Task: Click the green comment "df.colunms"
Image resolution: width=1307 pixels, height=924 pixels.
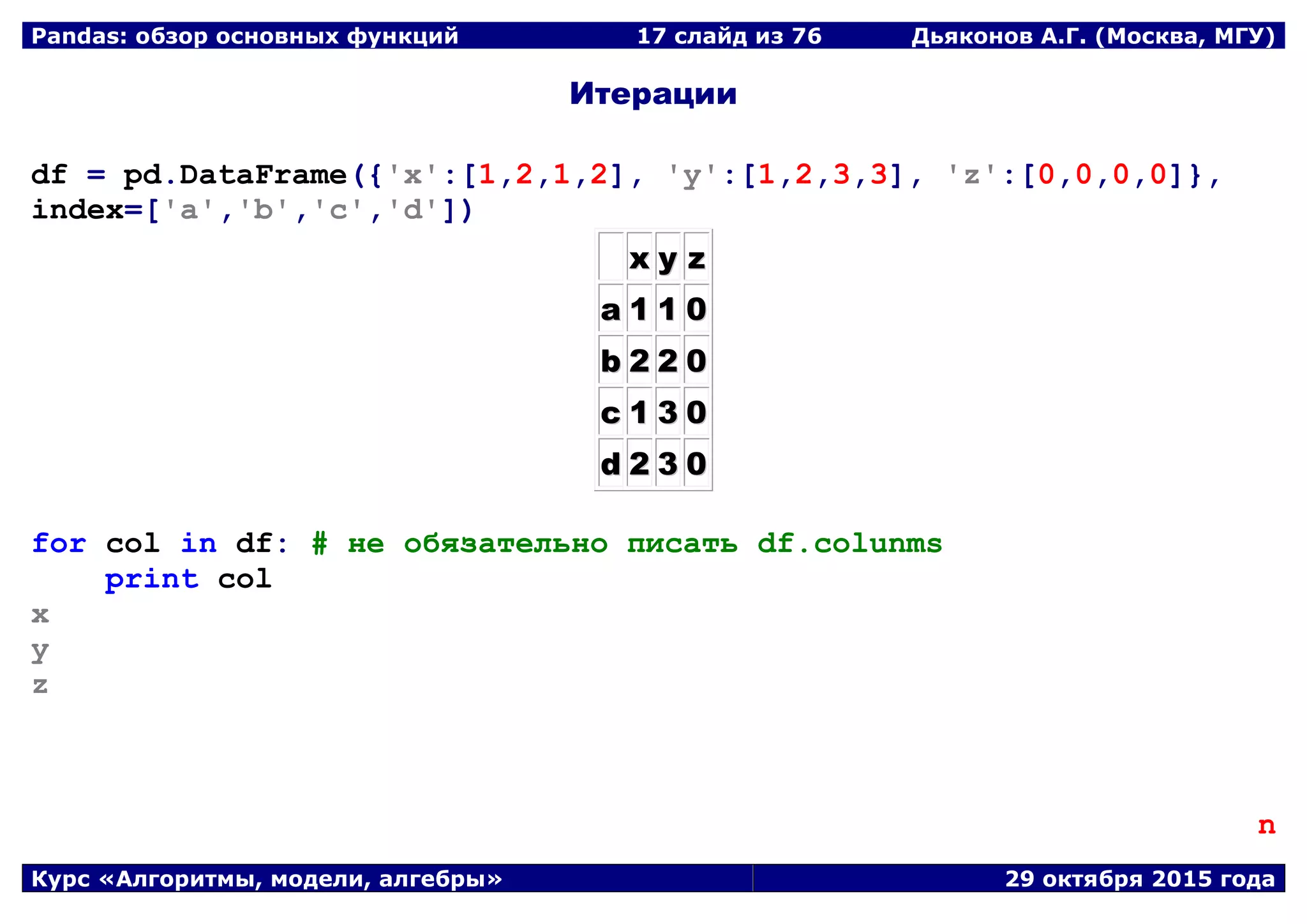Action: click(x=849, y=543)
